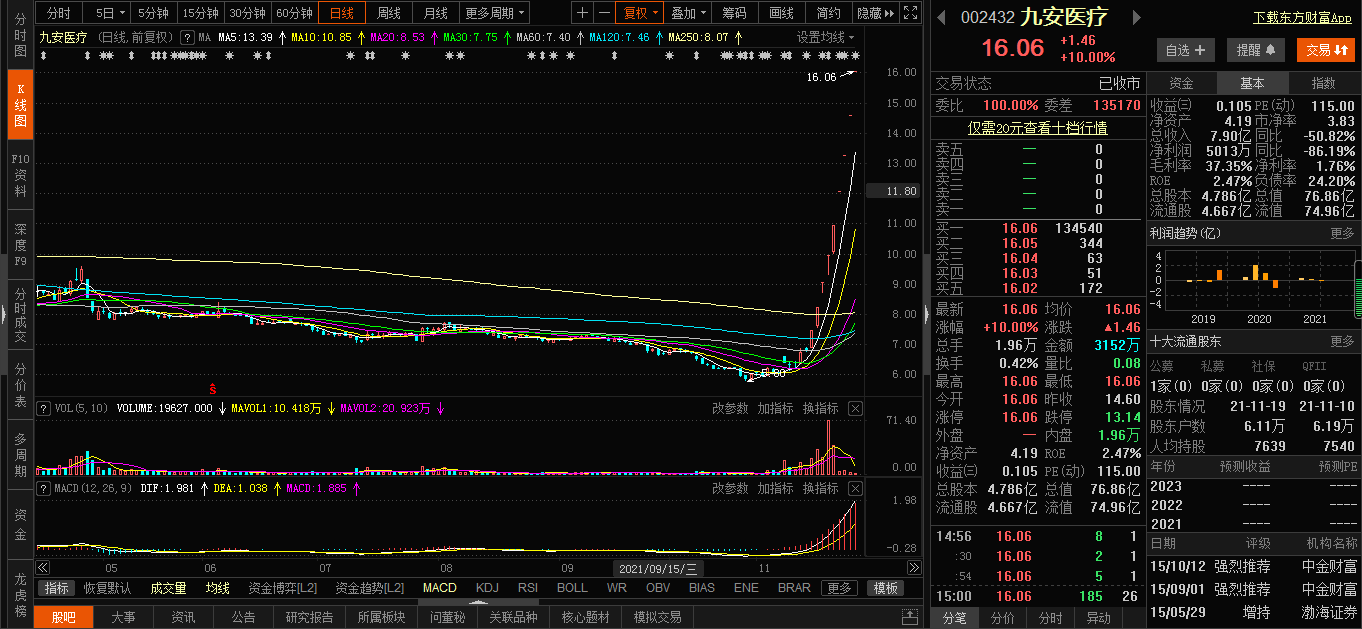The width and height of the screenshot is (1362, 629).
Task: Select the MACD indicator in indicator bar
Action: click(x=440, y=588)
